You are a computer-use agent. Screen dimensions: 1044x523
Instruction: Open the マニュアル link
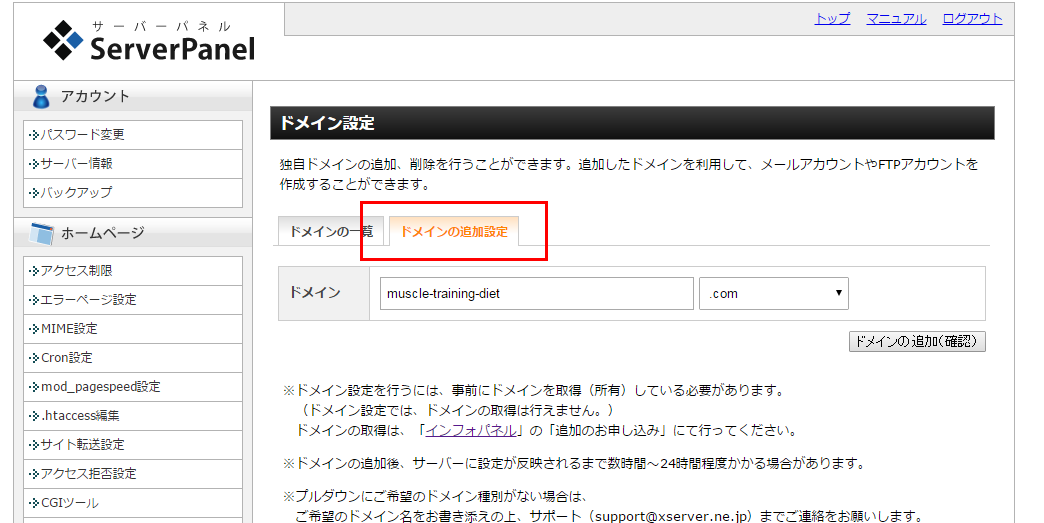[x=896, y=19]
